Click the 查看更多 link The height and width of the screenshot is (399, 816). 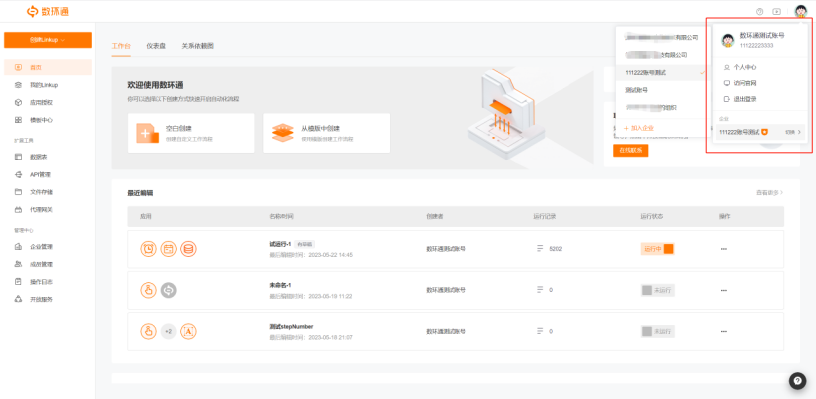(x=769, y=192)
